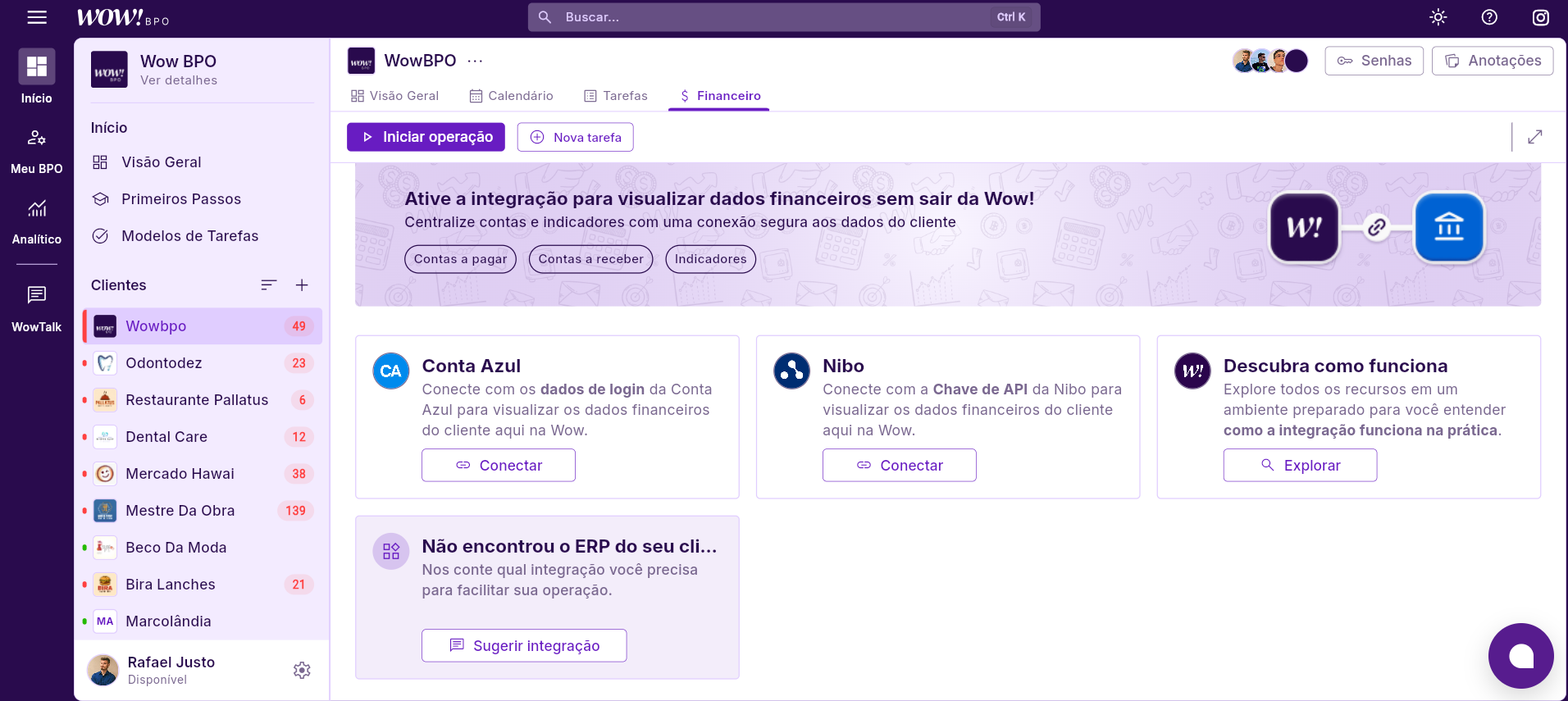Open WowBPO more options ellipsis
Screen dimensions: 1568x701
475,61
